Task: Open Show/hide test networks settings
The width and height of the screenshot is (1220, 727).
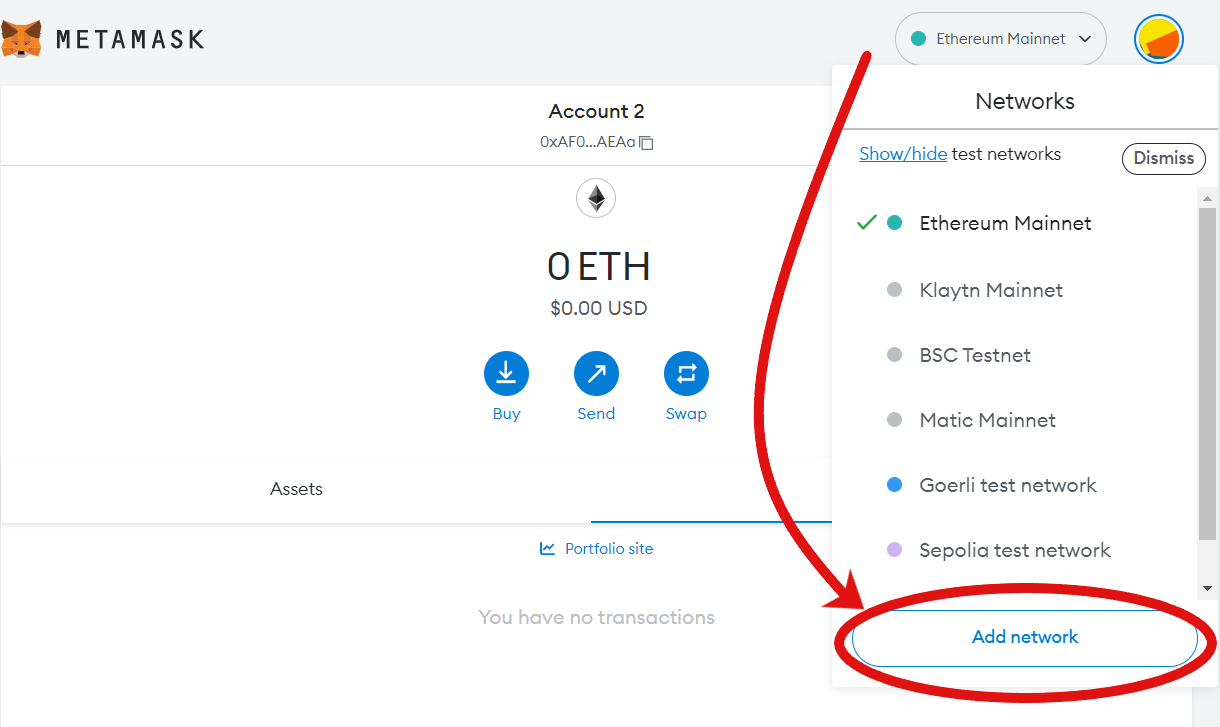Action: [902, 153]
